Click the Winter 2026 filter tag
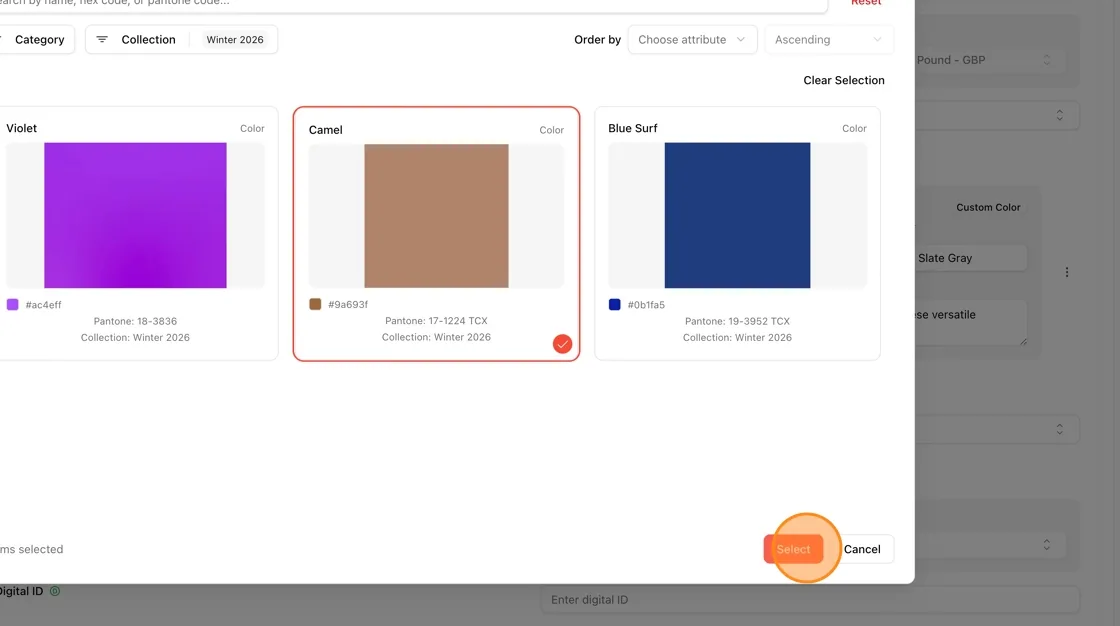This screenshot has width=1120, height=626. (x=235, y=39)
